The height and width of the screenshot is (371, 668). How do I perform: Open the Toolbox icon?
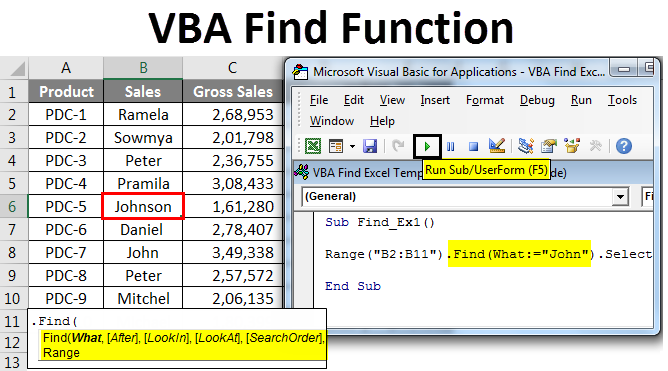click(x=596, y=146)
